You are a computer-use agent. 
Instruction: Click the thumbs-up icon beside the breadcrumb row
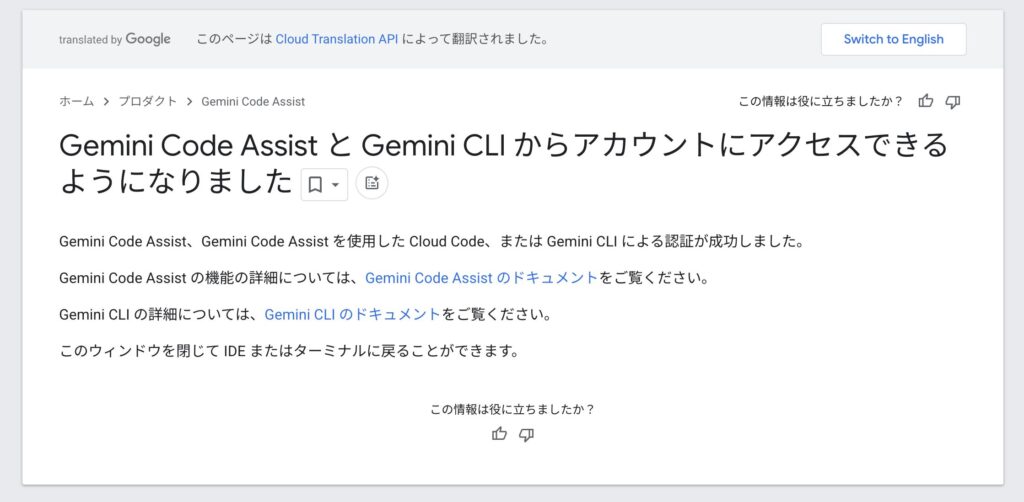[926, 101]
